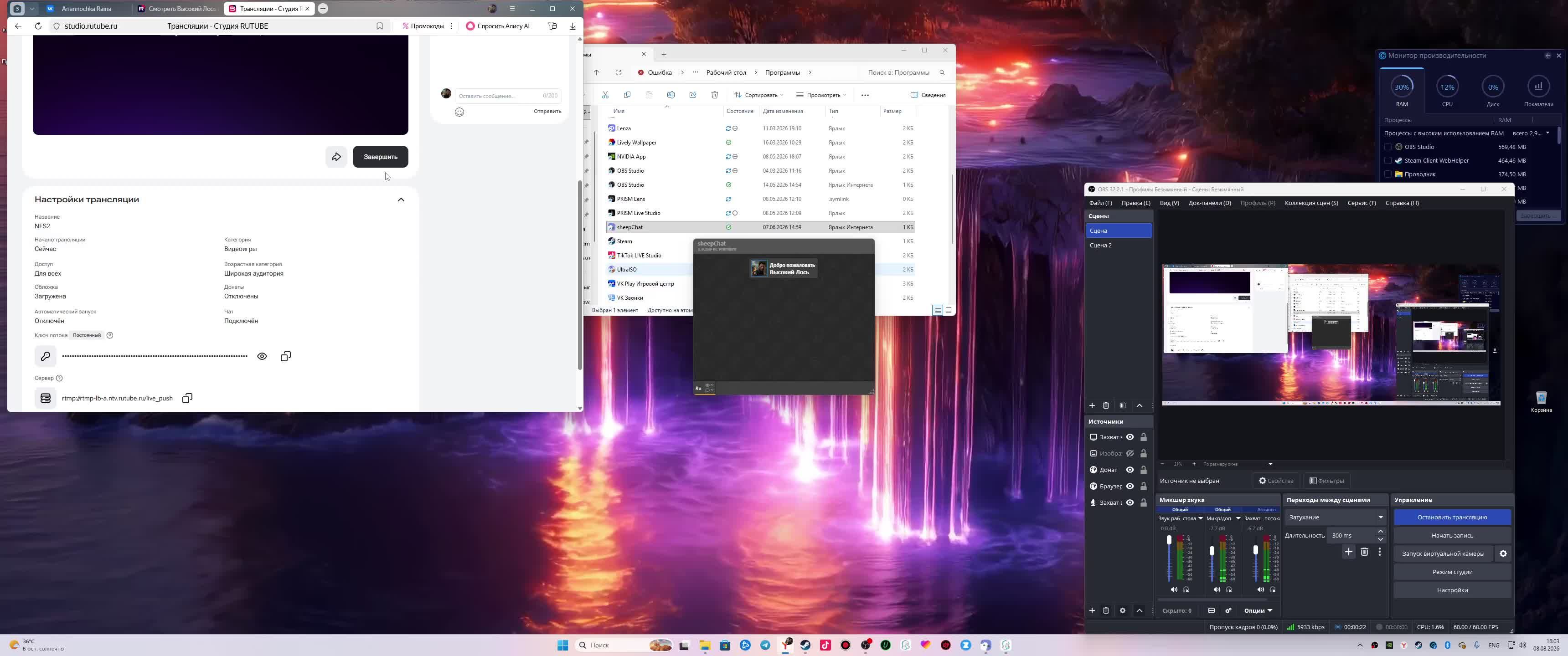Screen dimensions: 1568x656
Task: Click the Share icon in Explorer toolbar
Action: click(693, 95)
